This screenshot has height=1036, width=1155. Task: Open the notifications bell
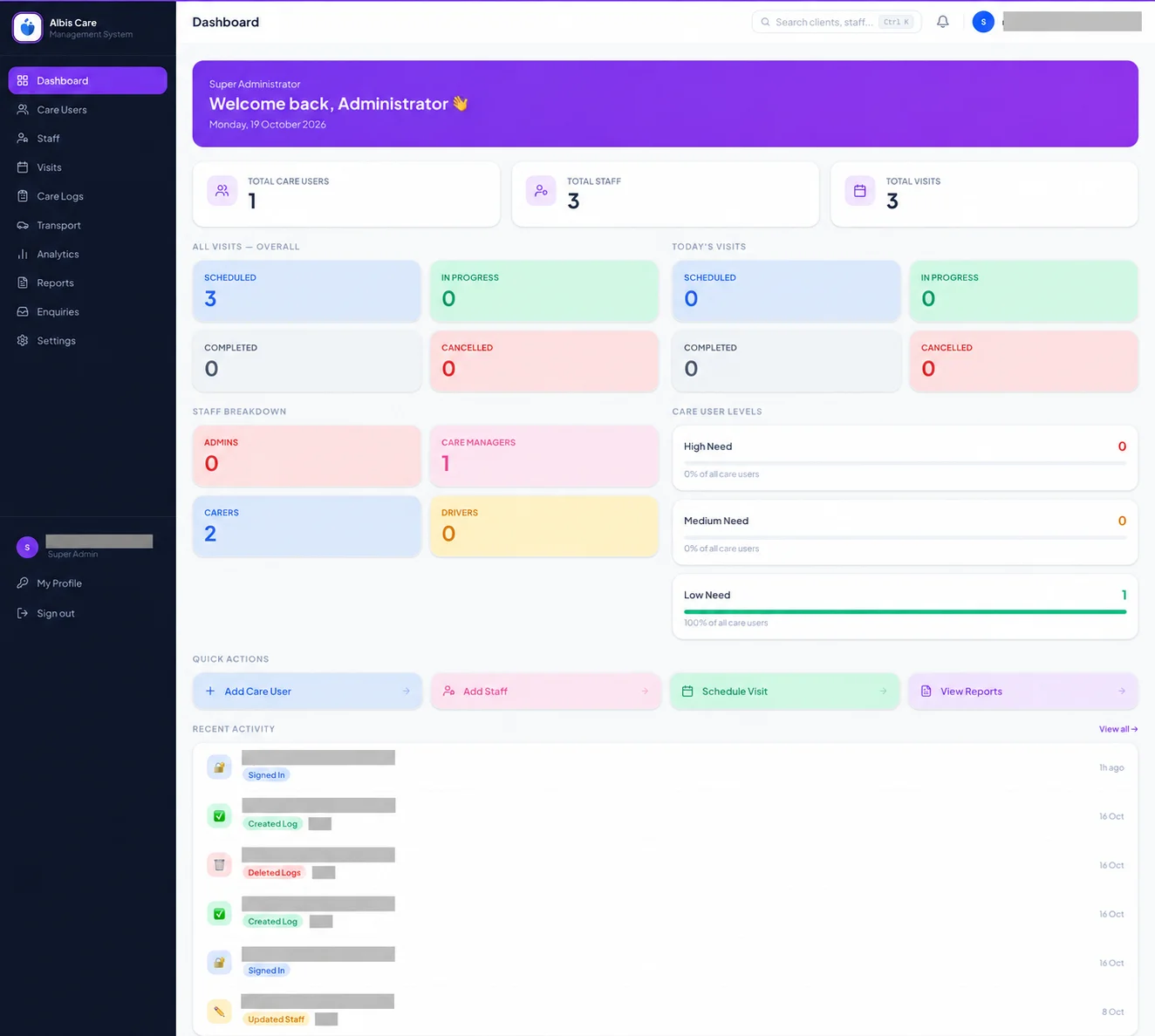click(x=943, y=22)
